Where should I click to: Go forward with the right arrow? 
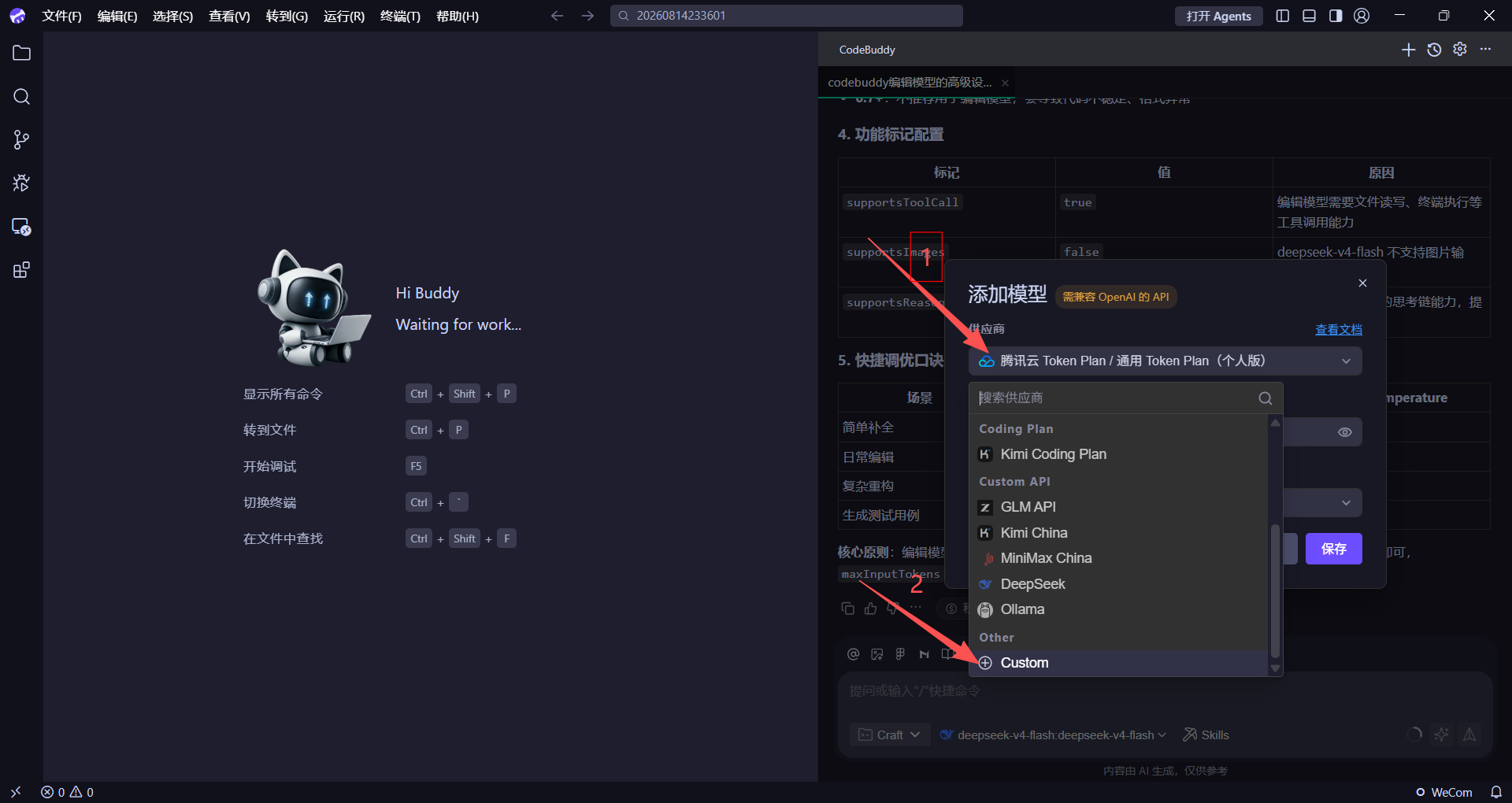[x=587, y=16]
